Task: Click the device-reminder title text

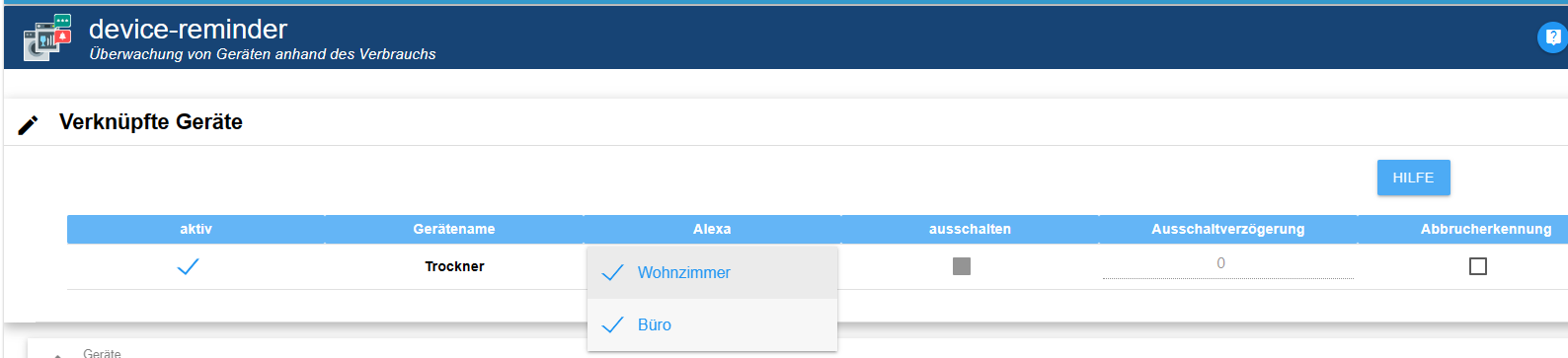Action: [188, 30]
